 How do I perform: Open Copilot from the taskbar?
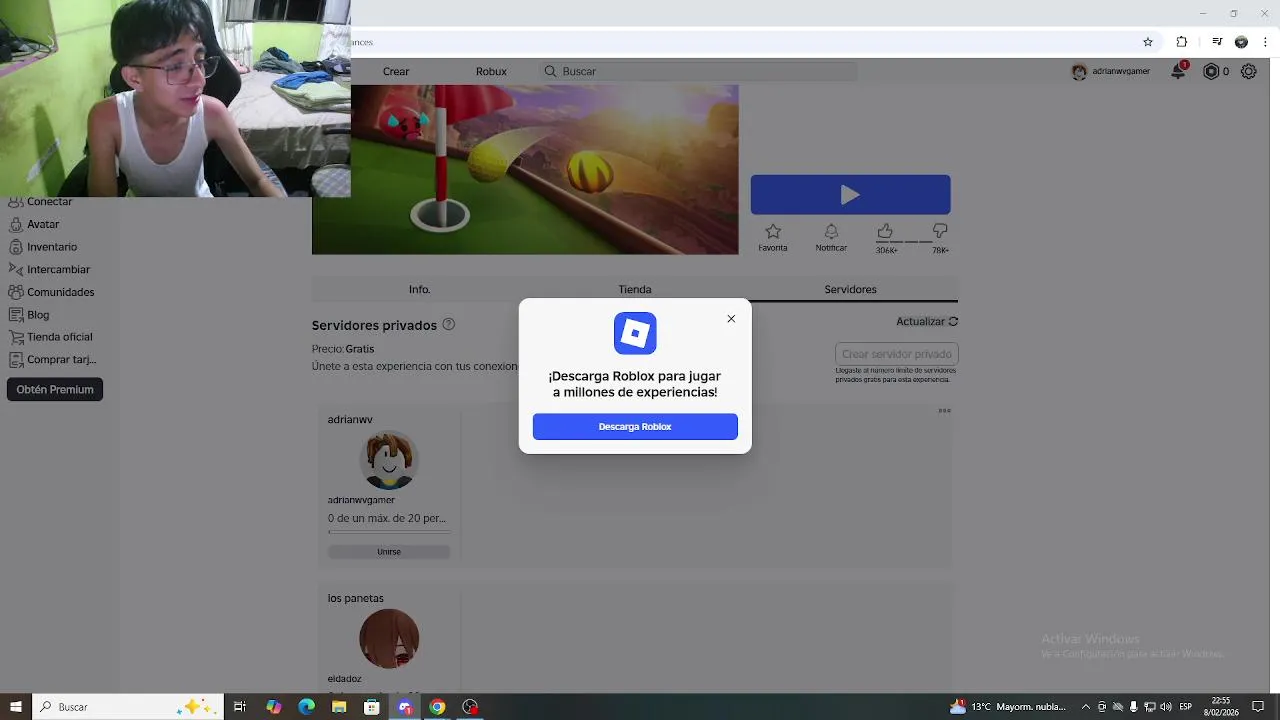(274, 707)
